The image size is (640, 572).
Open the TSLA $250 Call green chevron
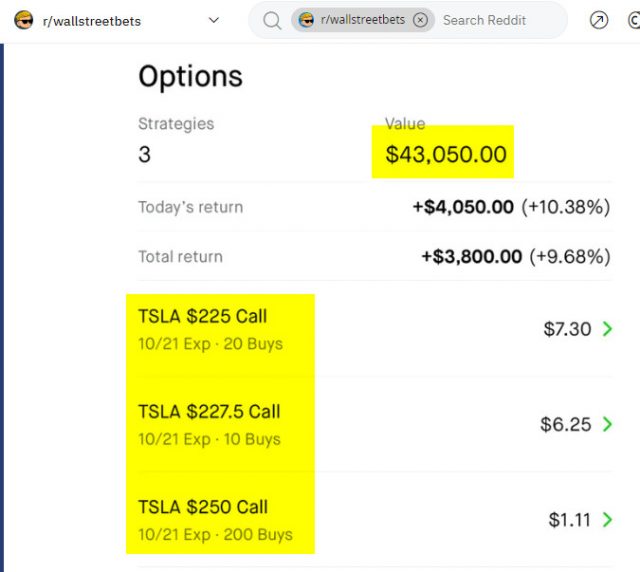(607, 520)
